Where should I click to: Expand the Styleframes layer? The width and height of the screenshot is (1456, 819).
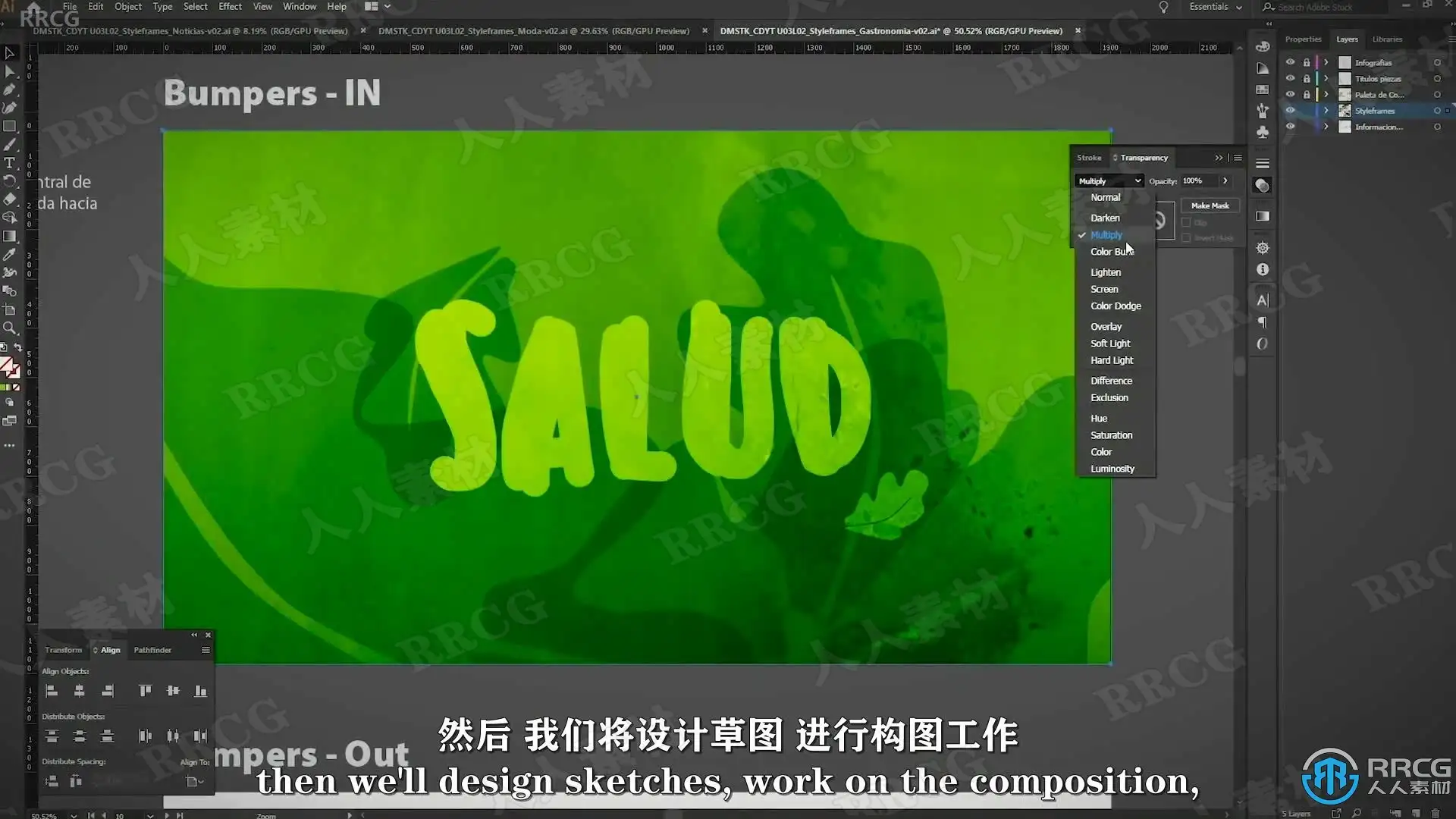1326,111
